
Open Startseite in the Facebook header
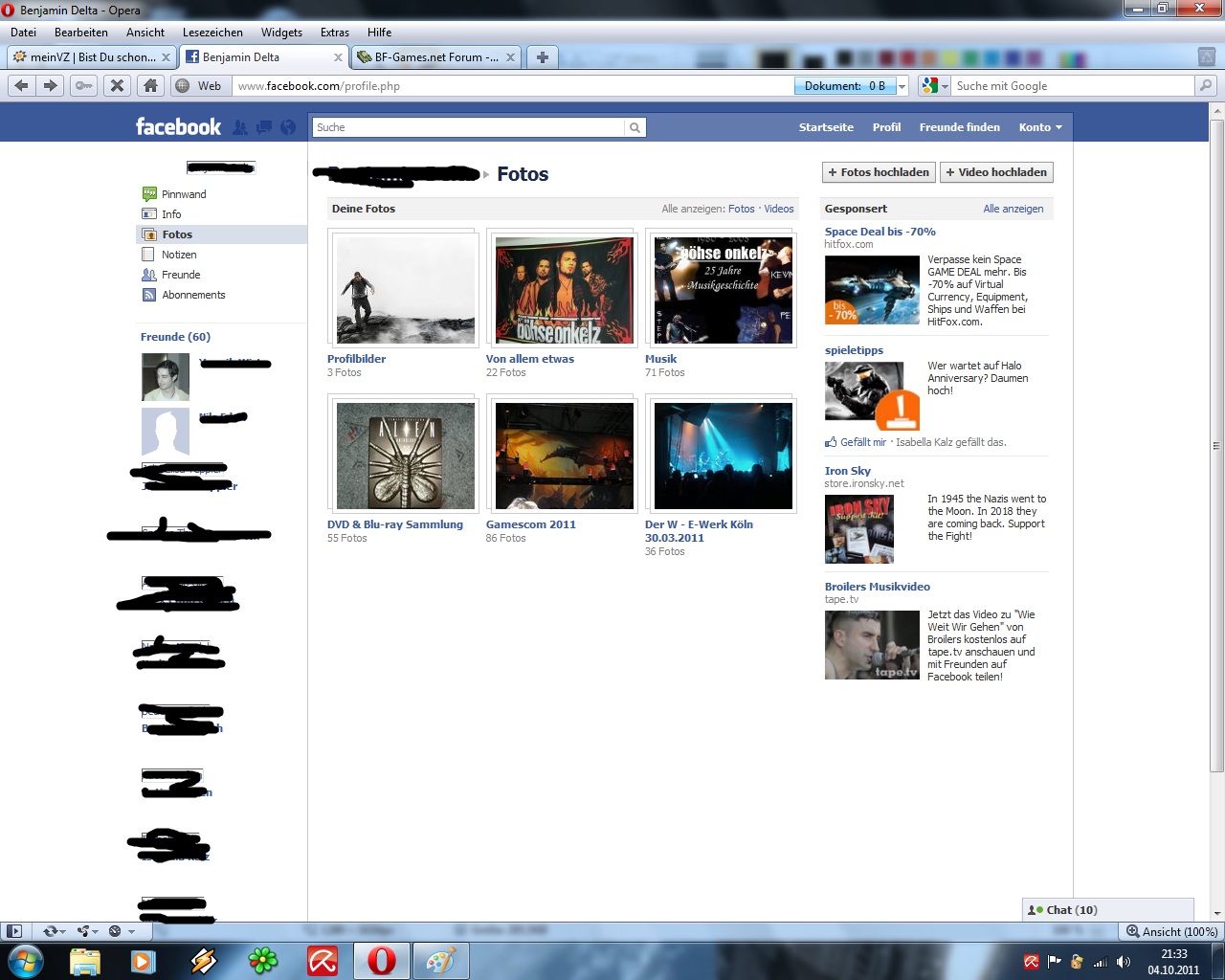click(826, 127)
